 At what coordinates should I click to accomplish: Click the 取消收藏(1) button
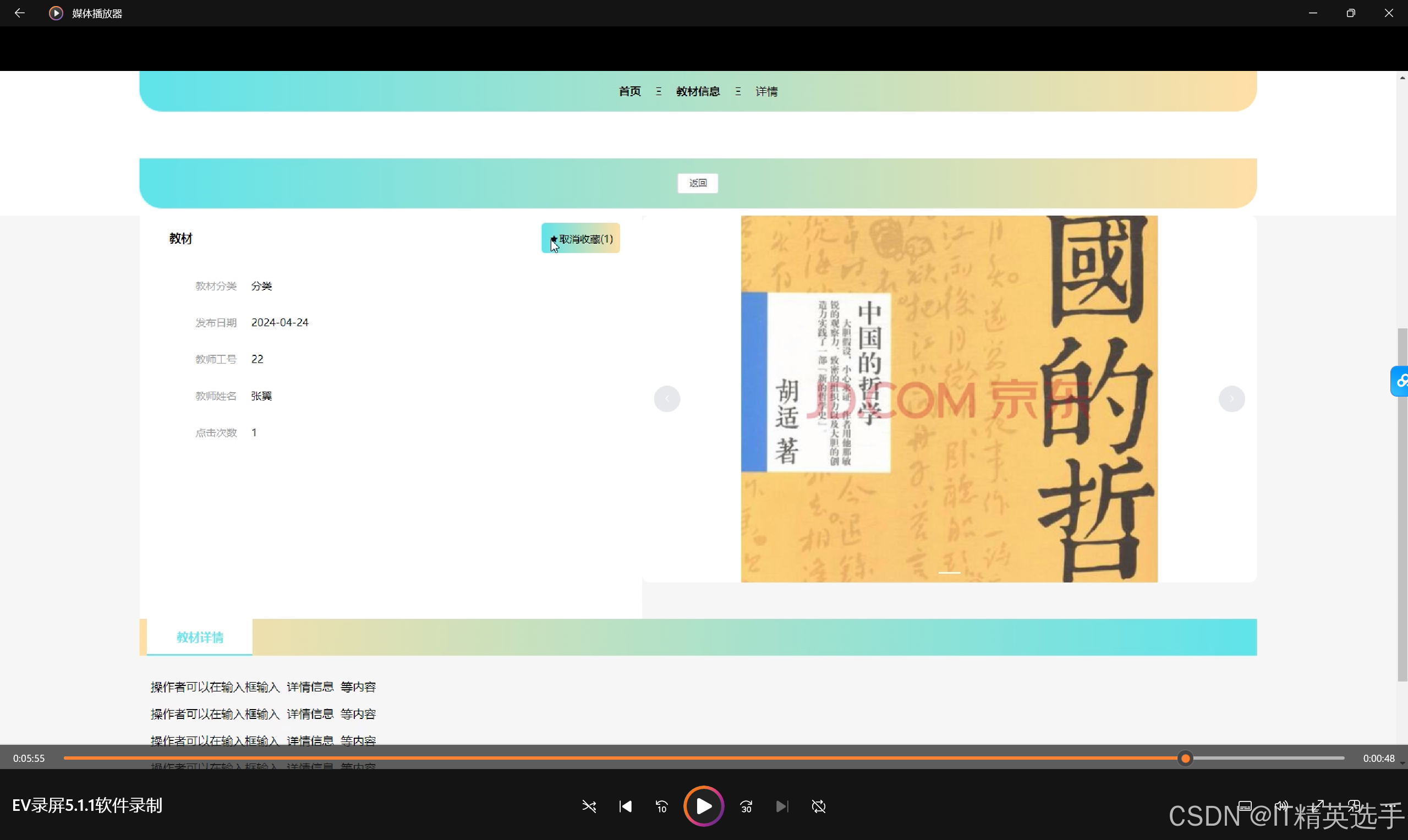tap(580, 238)
